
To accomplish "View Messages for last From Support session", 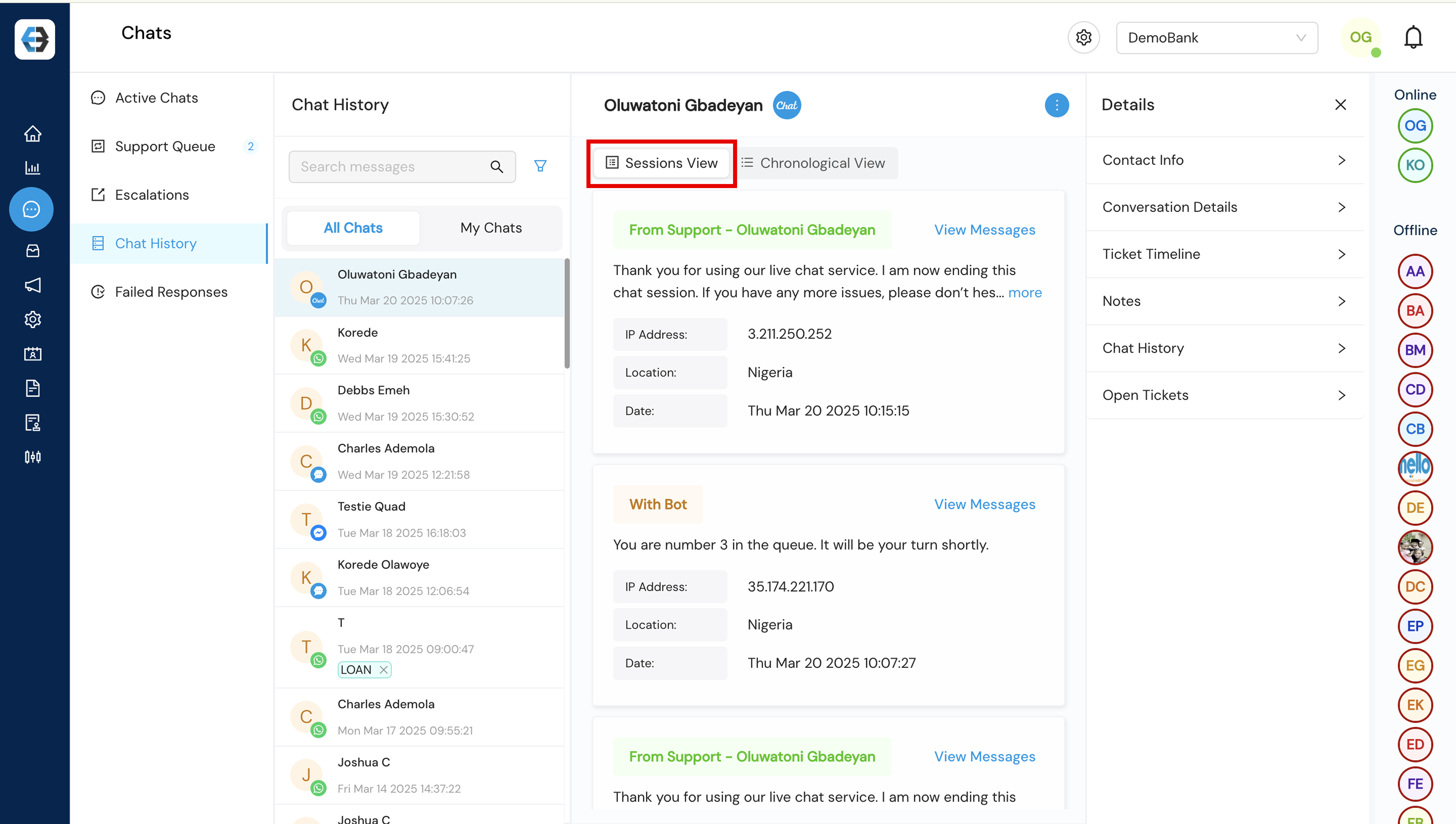I will tap(984, 757).
